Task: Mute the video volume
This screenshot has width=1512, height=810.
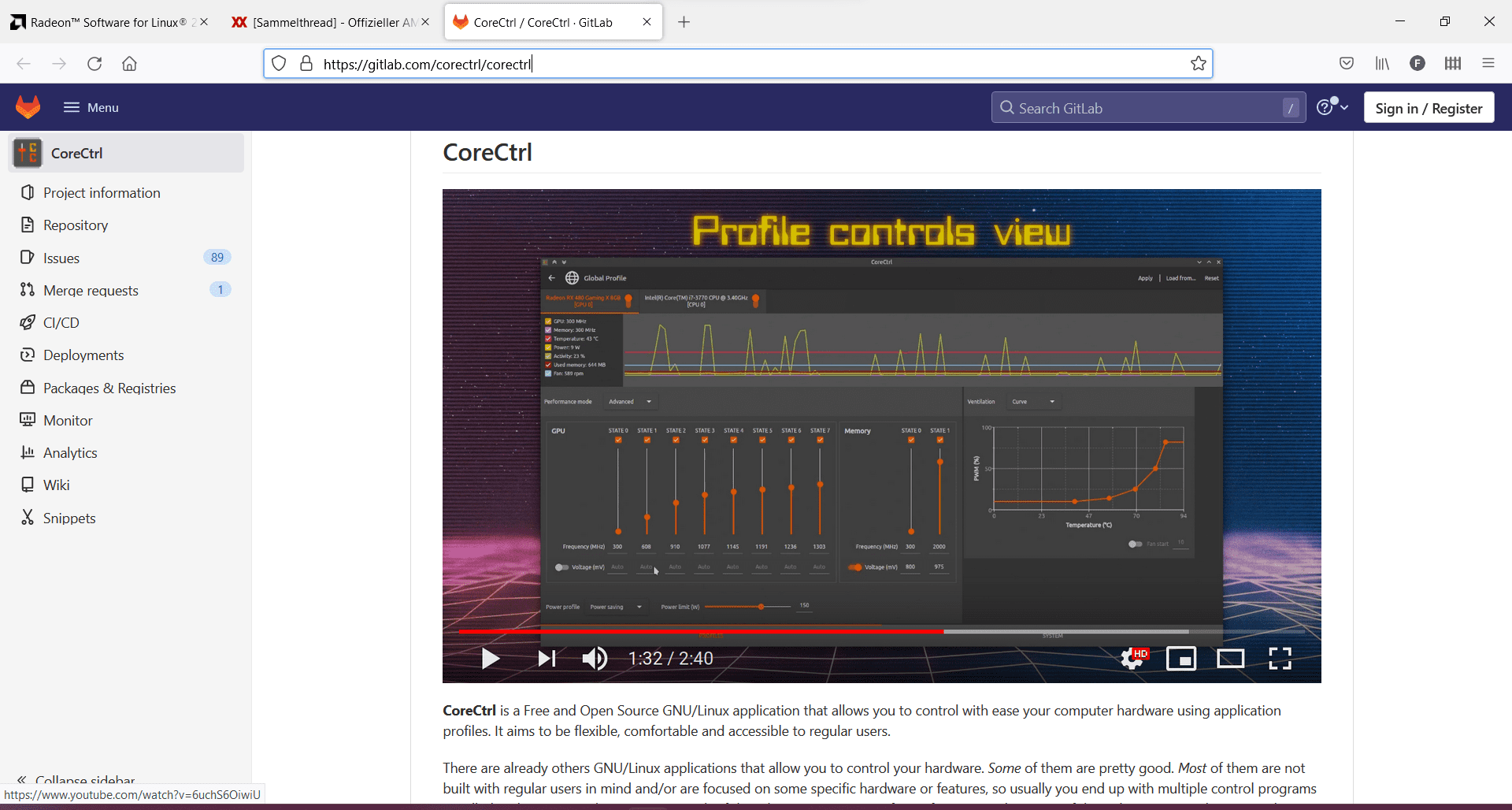Action: pos(595,659)
